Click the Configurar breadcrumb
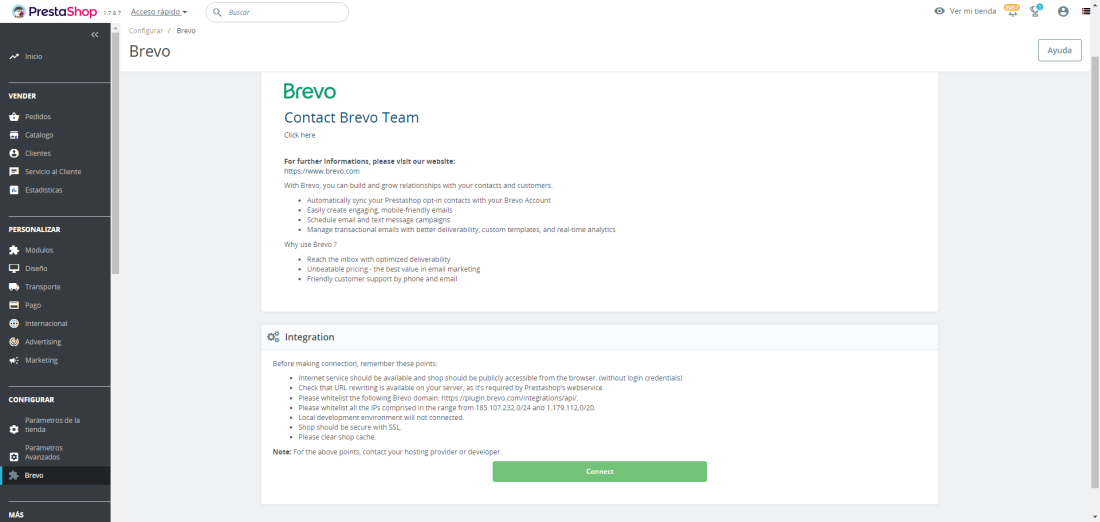The image size is (1100, 522). 146,31
